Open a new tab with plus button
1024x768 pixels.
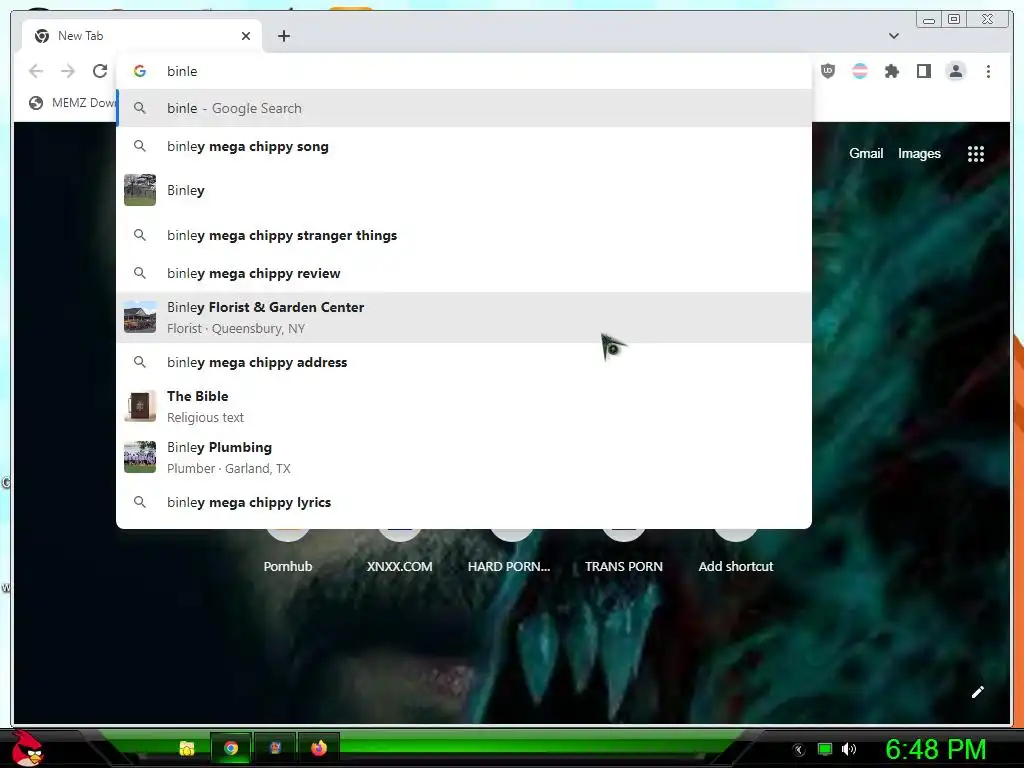click(283, 36)
